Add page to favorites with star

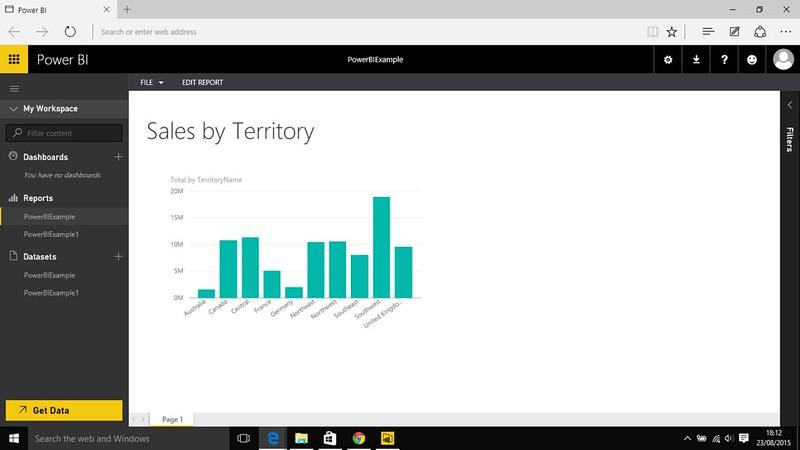[671, 32]
